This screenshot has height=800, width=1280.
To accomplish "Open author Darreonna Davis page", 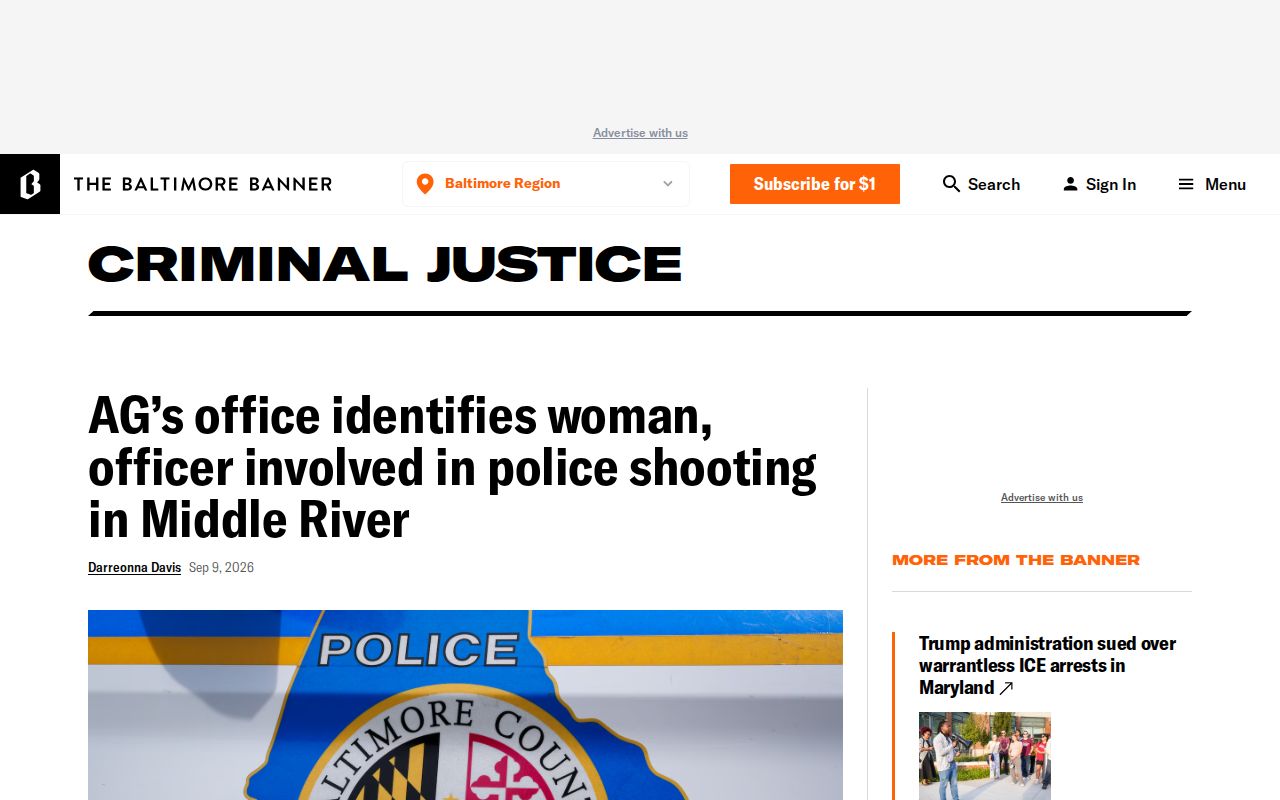I will [x=134, y=567].
